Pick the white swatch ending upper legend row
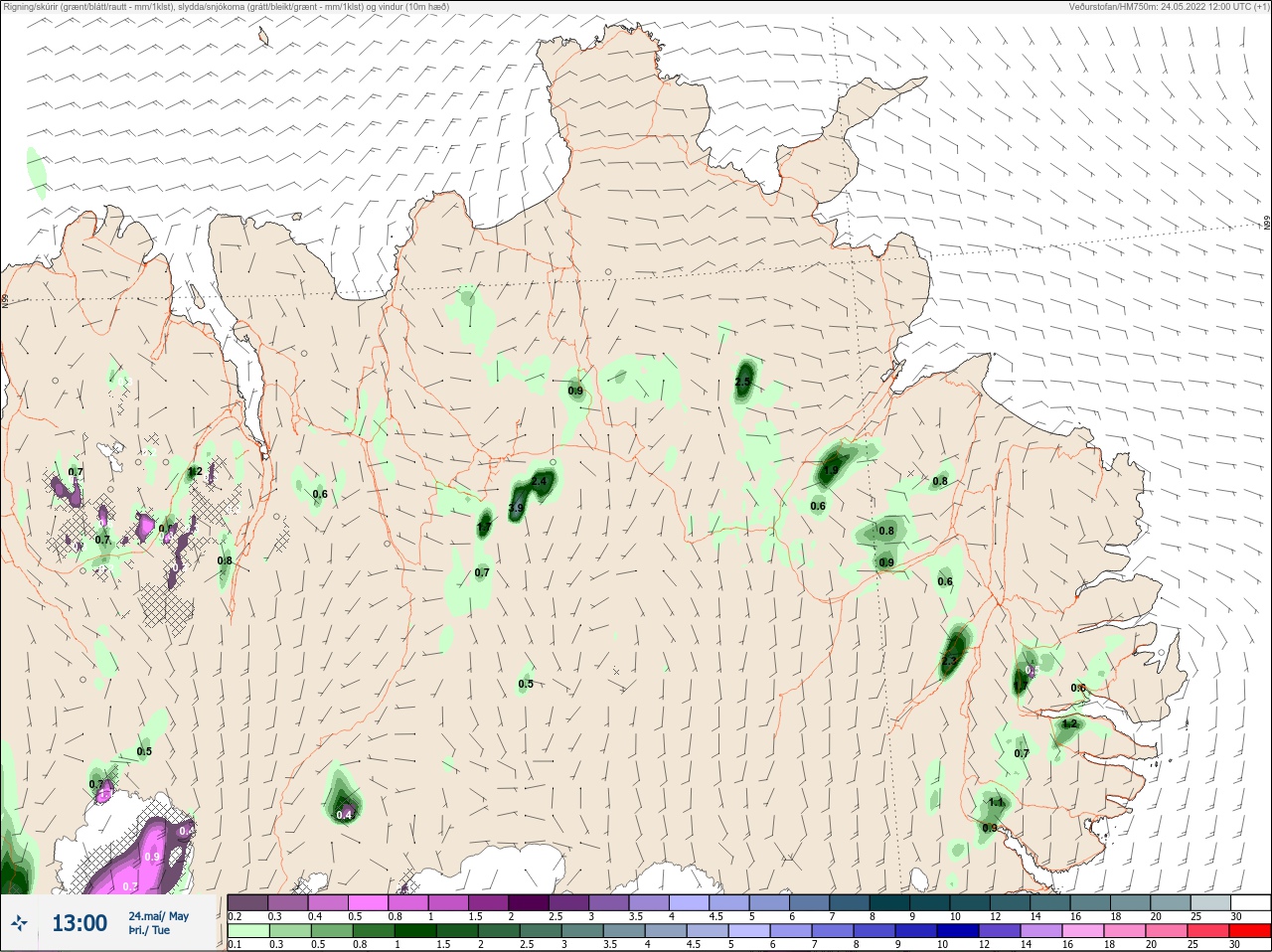 [x=1251, y=903]
